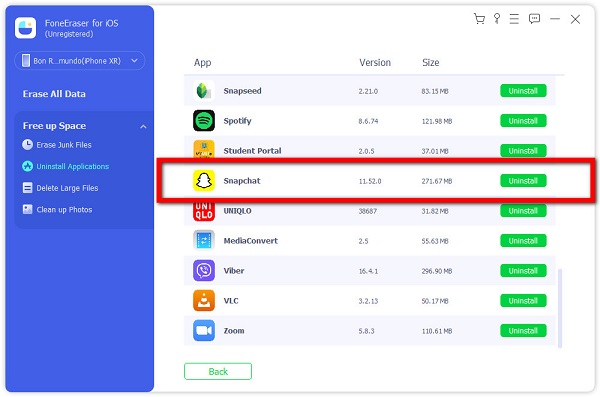
Task: Close the FoneEraser window
Action: [575, 19]
